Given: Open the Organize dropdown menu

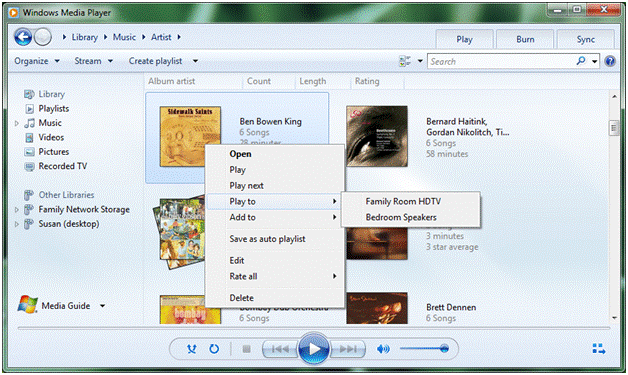Looking at the screenshot, I should (37, 61).
